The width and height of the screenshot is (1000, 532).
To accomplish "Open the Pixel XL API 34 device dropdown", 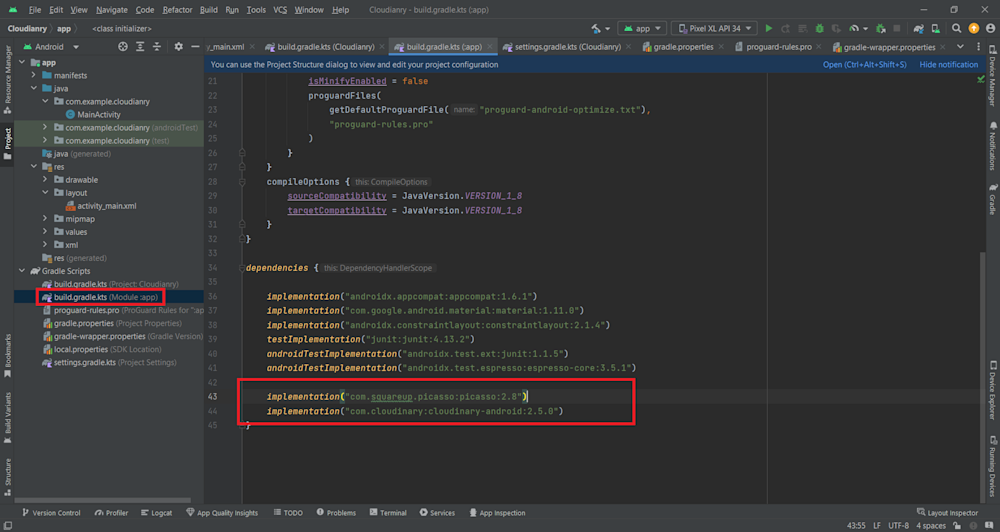I will tap(714, 29).
